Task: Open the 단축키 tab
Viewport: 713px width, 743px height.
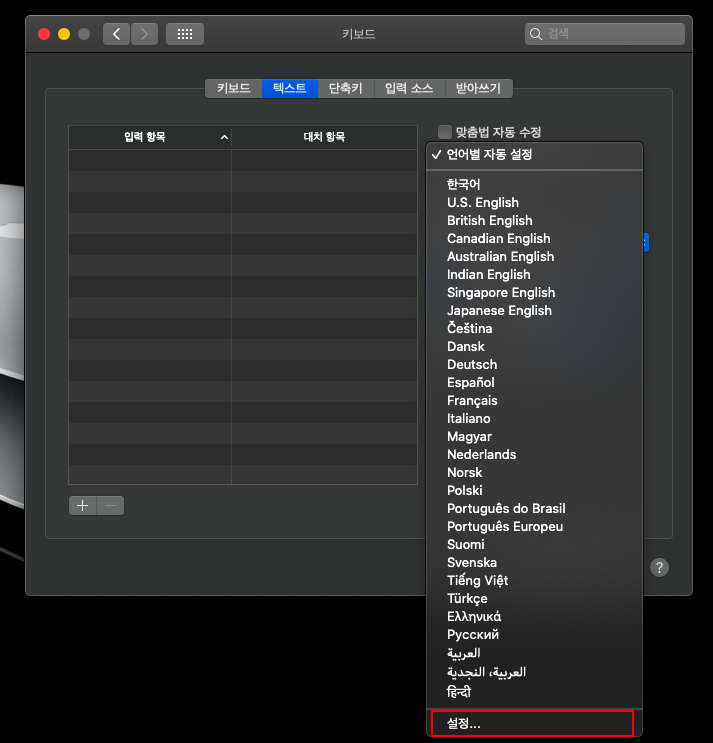Action: pyautogui.click(x=346, y=88)
